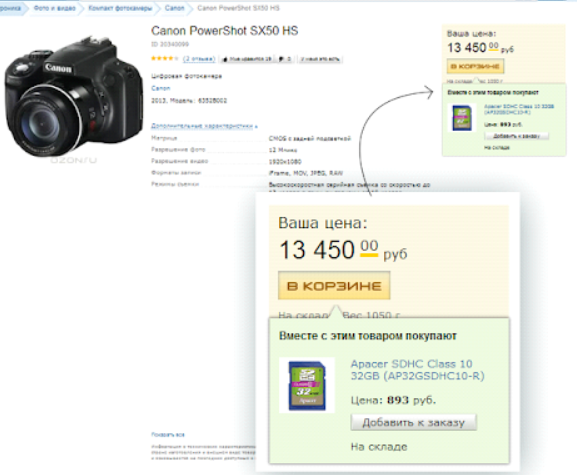This screenshot has width=577, height=475.
Task: Go to the compact cameras breadcrumb
Action: (120, 8)
